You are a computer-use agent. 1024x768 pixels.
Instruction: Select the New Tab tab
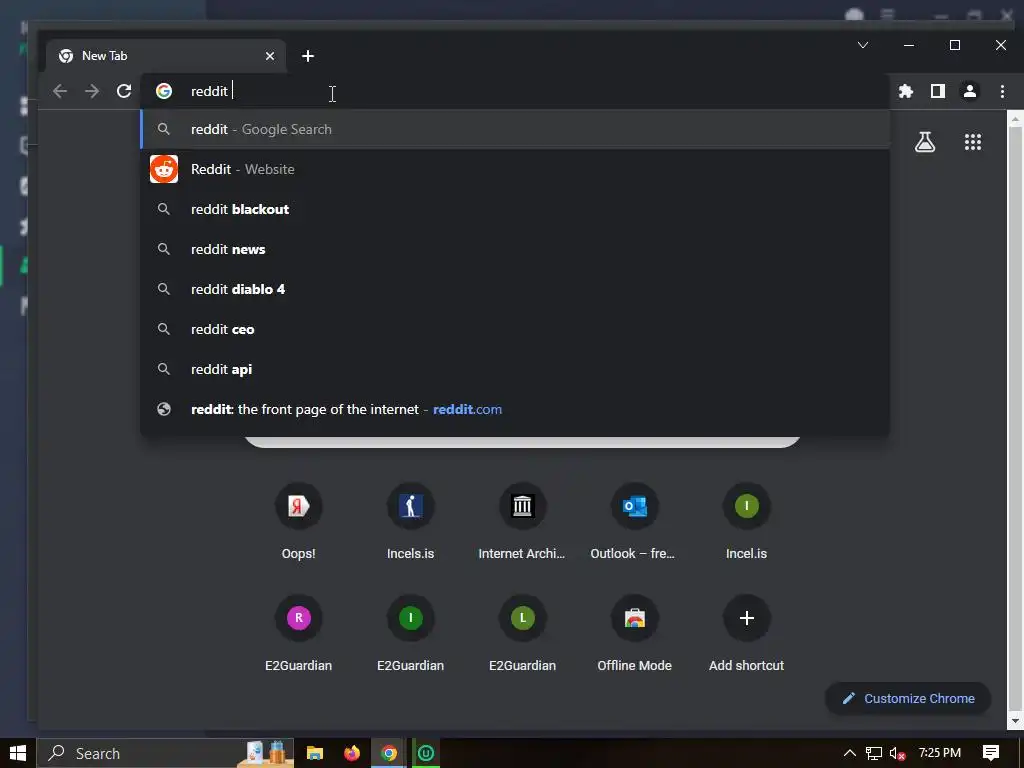(x=166, y=56)
